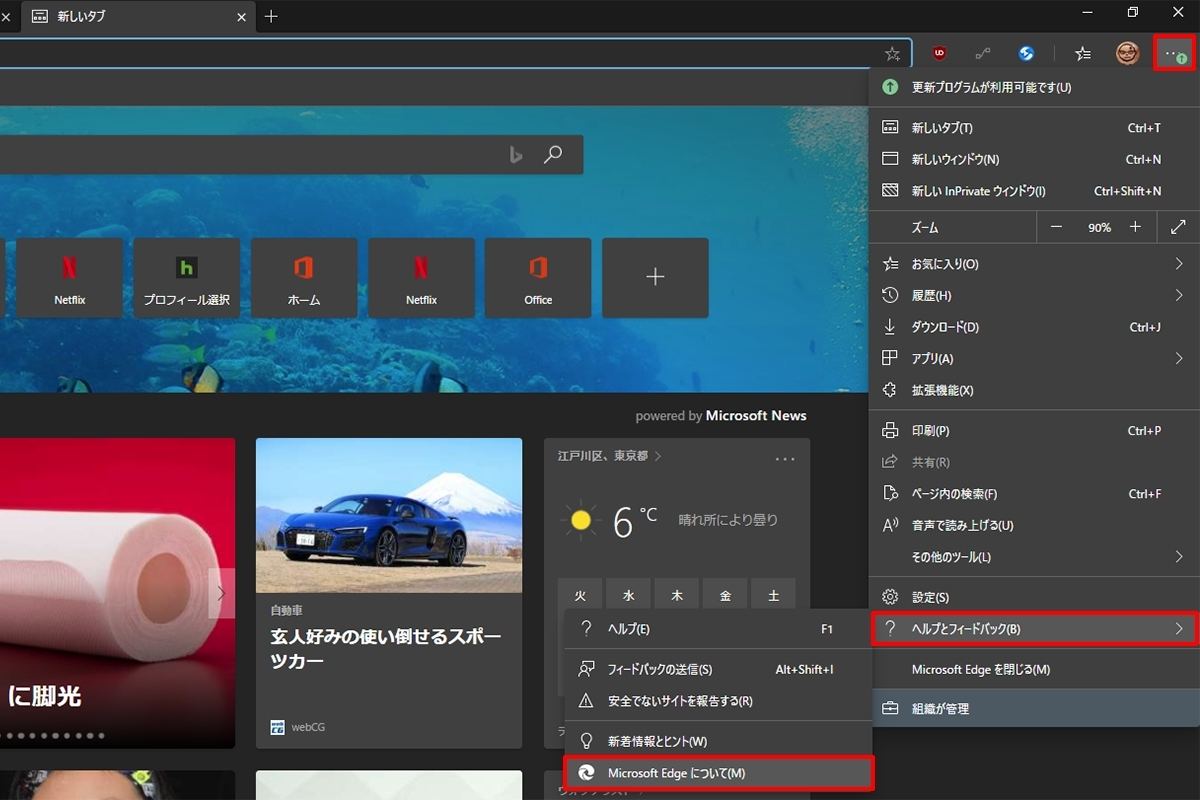Open weather card three-dot options
The width and height of the screenshot is (1200, 800).
[785, 458]
